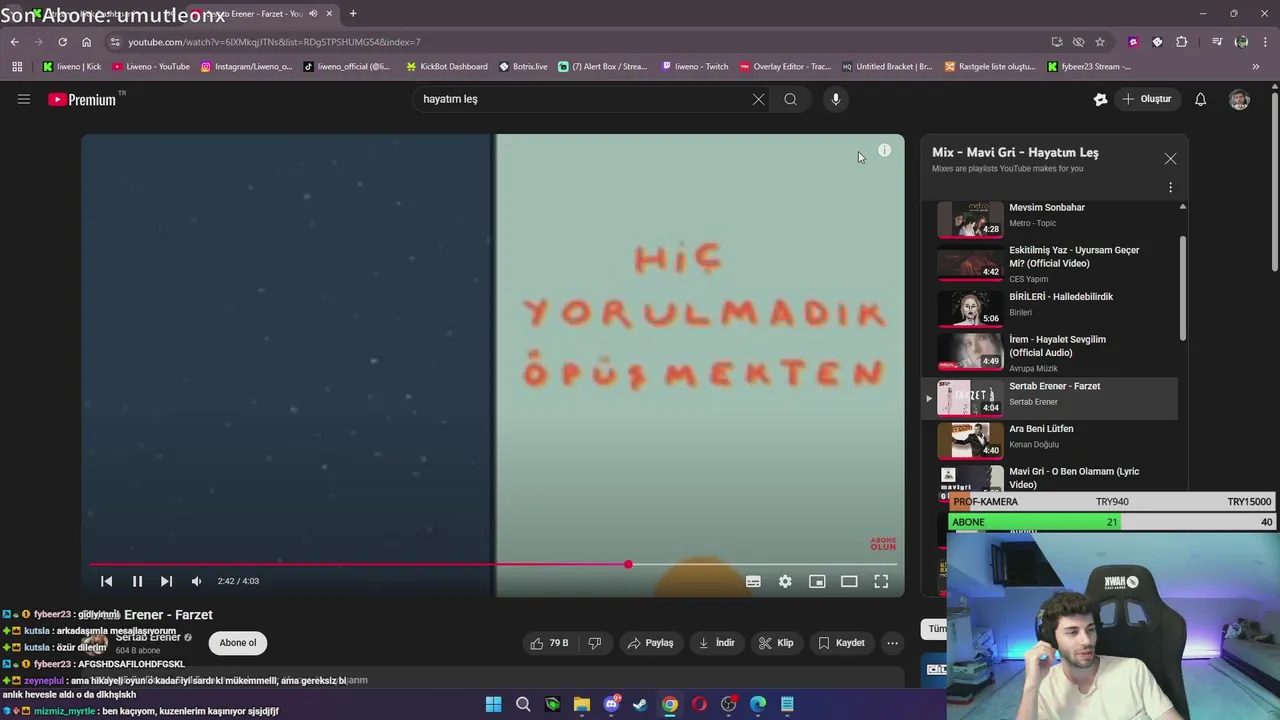Open Steam from the taskbar
Screen dimensions: 1280x720
(641, 704)
